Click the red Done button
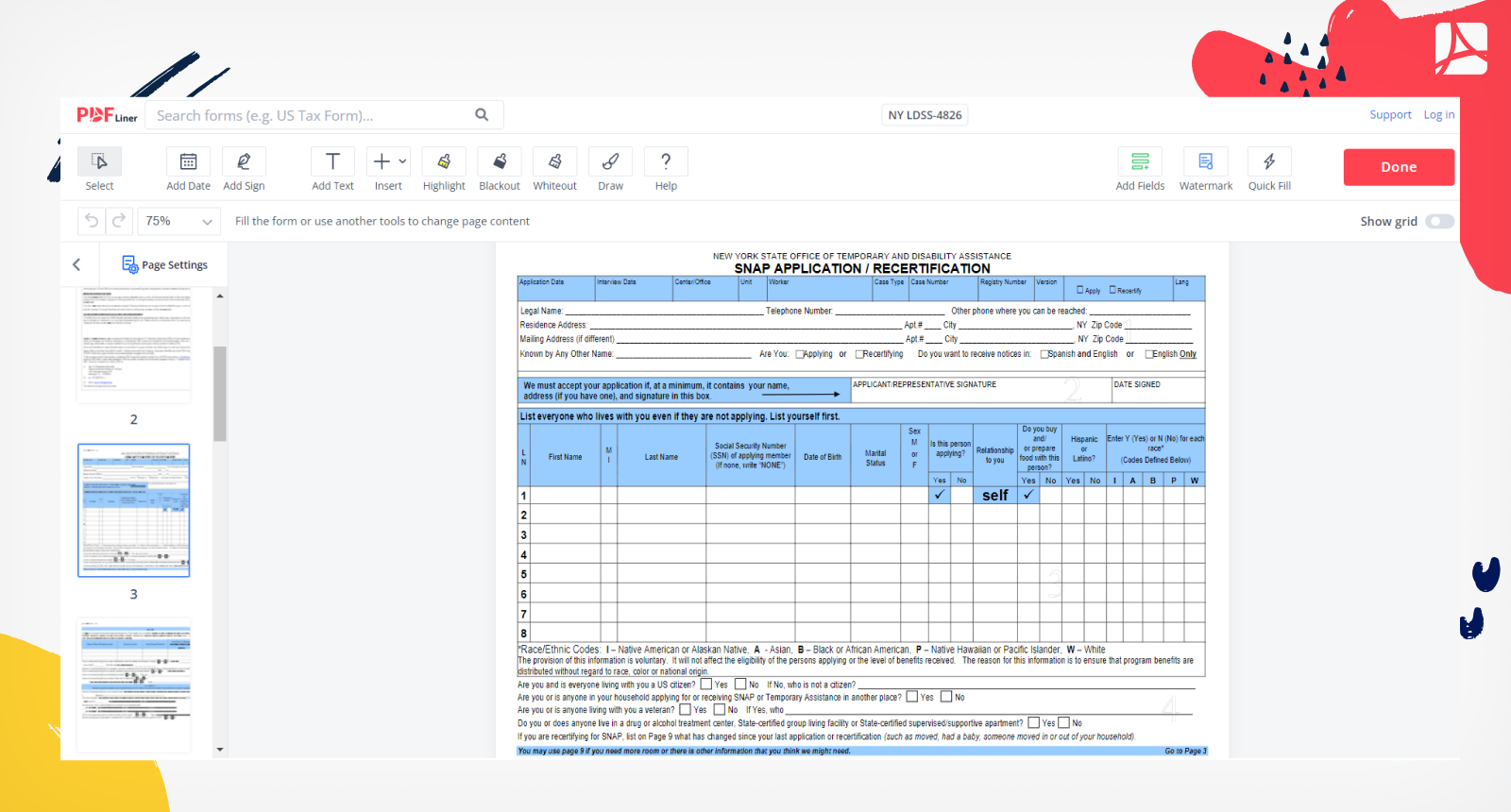Viewport: 1511px width, 812px height. coord(1399,167)
